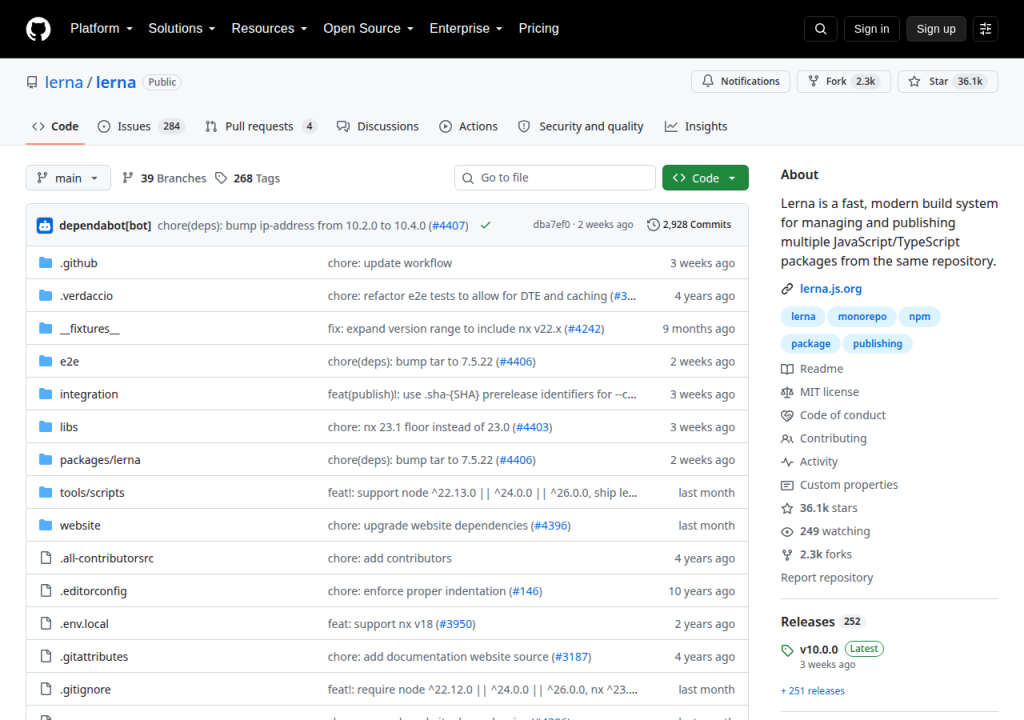Screen dimensions: 1024x720
Task: Click the Go to file search field
Action: (x=554, y=178)
